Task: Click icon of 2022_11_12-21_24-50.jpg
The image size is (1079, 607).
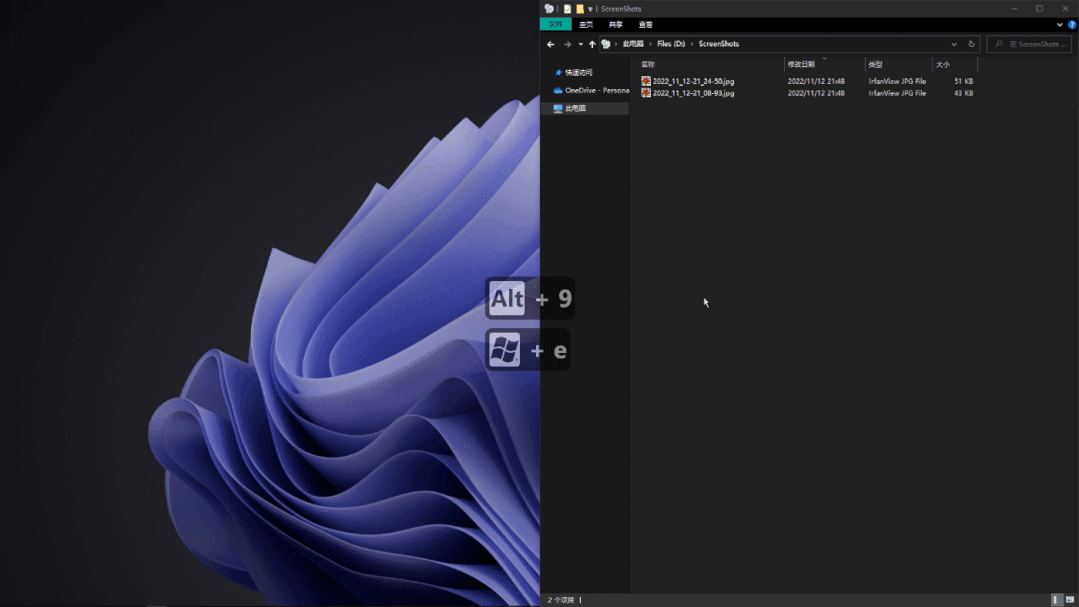Action: coord(645,81)
